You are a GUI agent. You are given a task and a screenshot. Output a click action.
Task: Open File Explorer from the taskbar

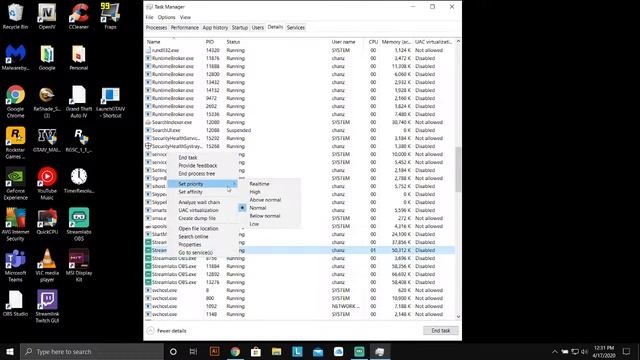pyautogui.click(x=276, y=351)
